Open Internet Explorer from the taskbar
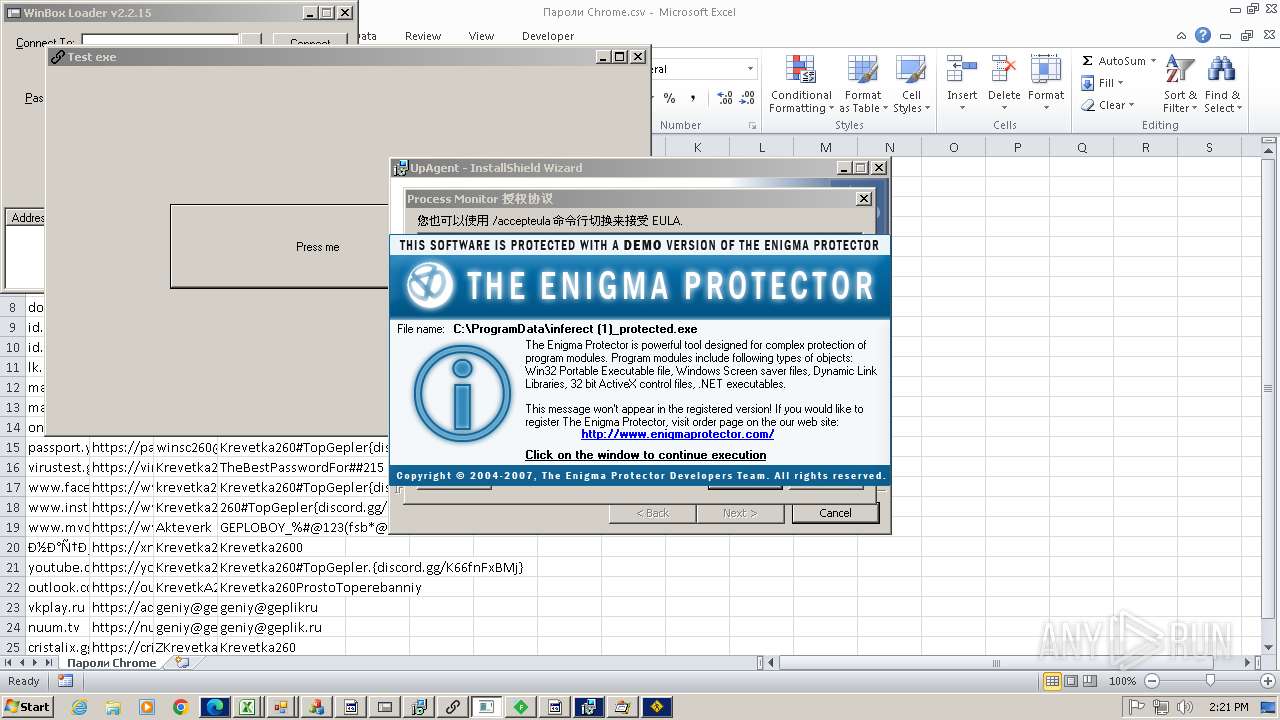1280x720 pixels. 80,707
